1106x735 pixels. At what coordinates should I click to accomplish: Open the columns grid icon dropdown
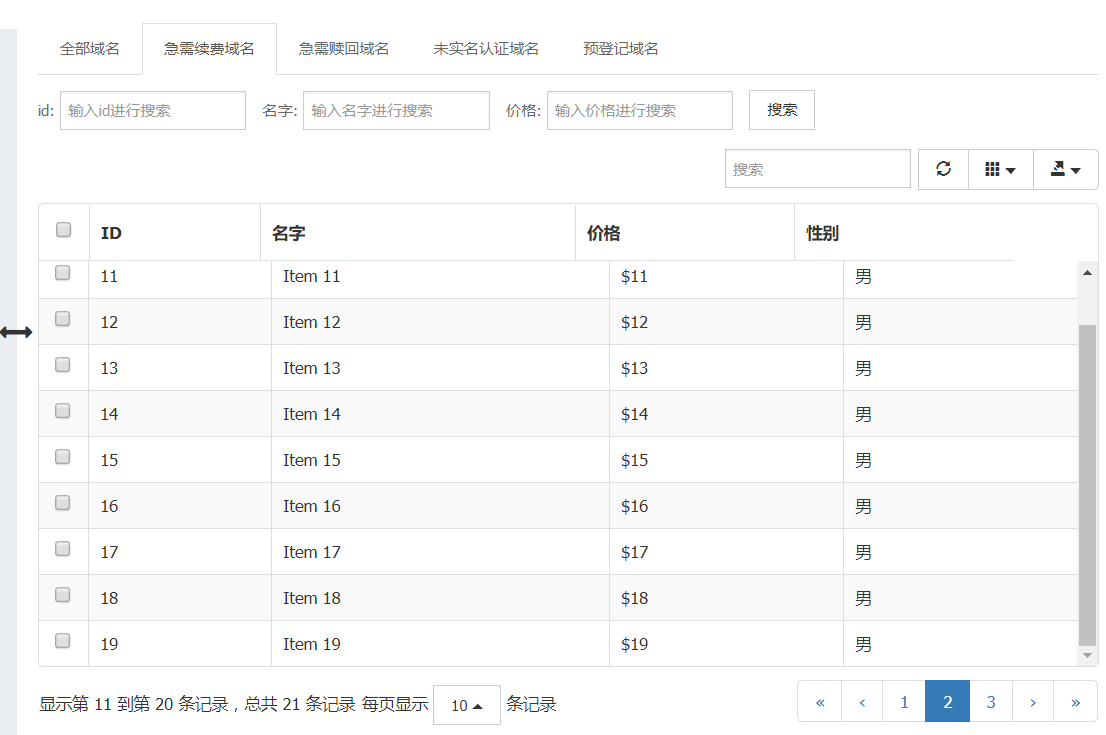pos(1000,169)
